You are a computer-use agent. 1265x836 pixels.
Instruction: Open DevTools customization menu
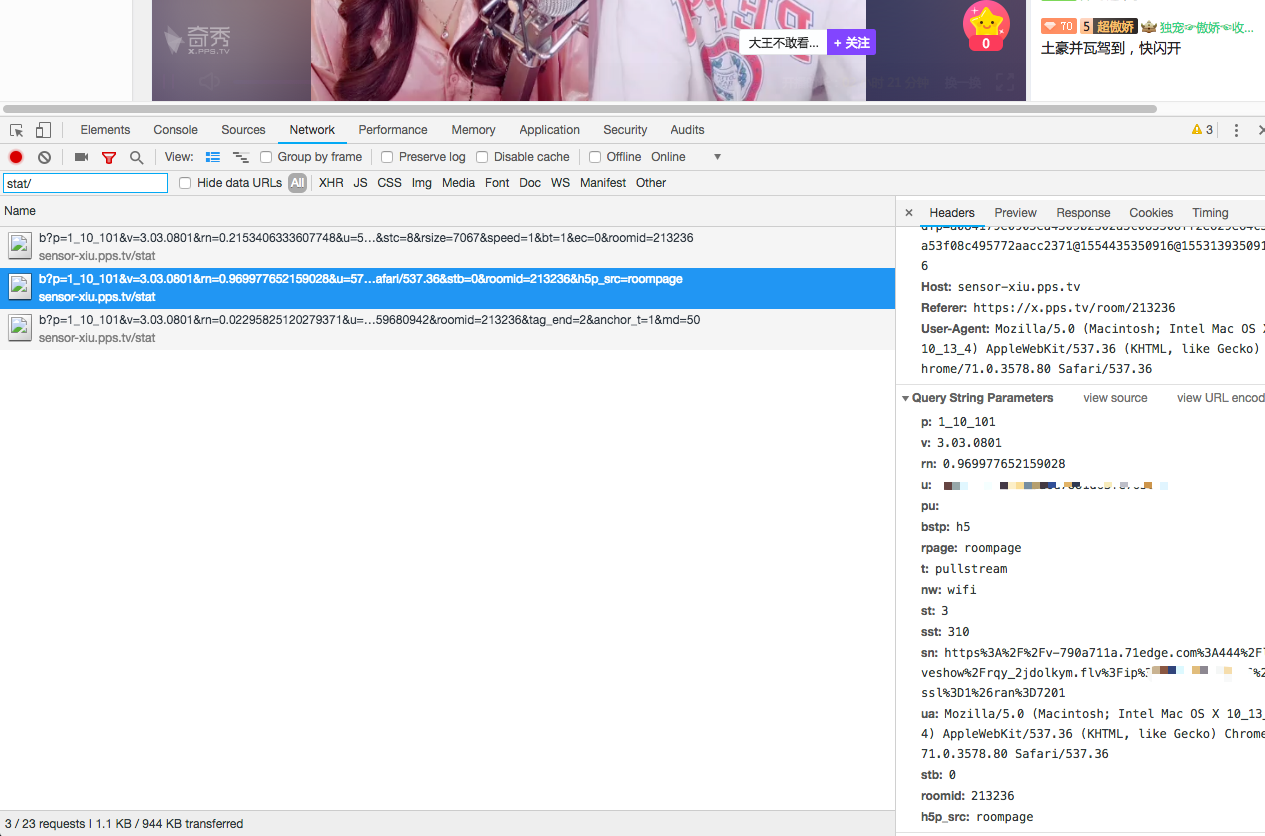[x=1236, y=129]
